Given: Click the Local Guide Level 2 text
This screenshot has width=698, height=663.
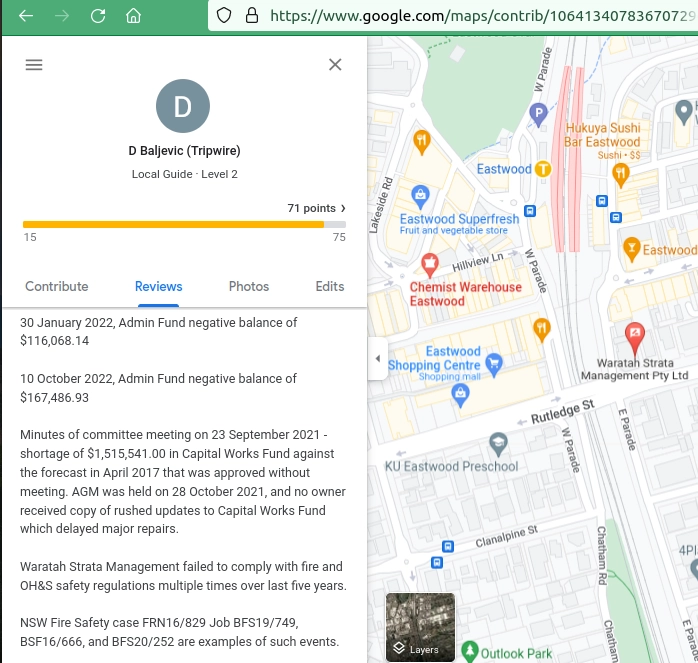Looking at the screenshot, I should [x=184, y=174].
